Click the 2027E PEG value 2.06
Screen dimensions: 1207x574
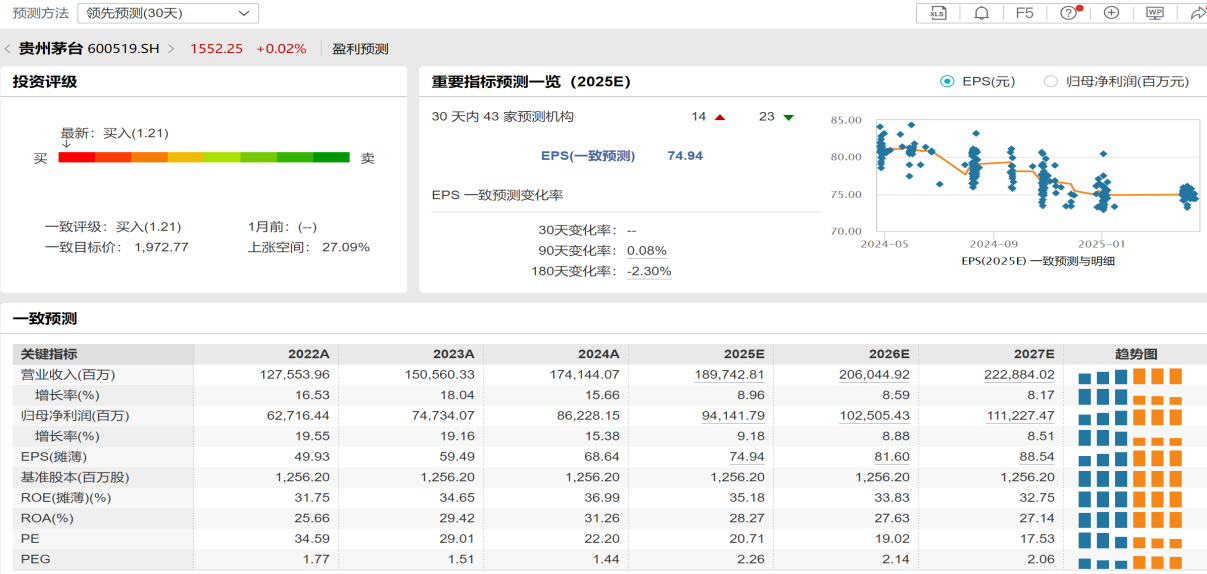pyautogui.click(x=1042, y=559)
